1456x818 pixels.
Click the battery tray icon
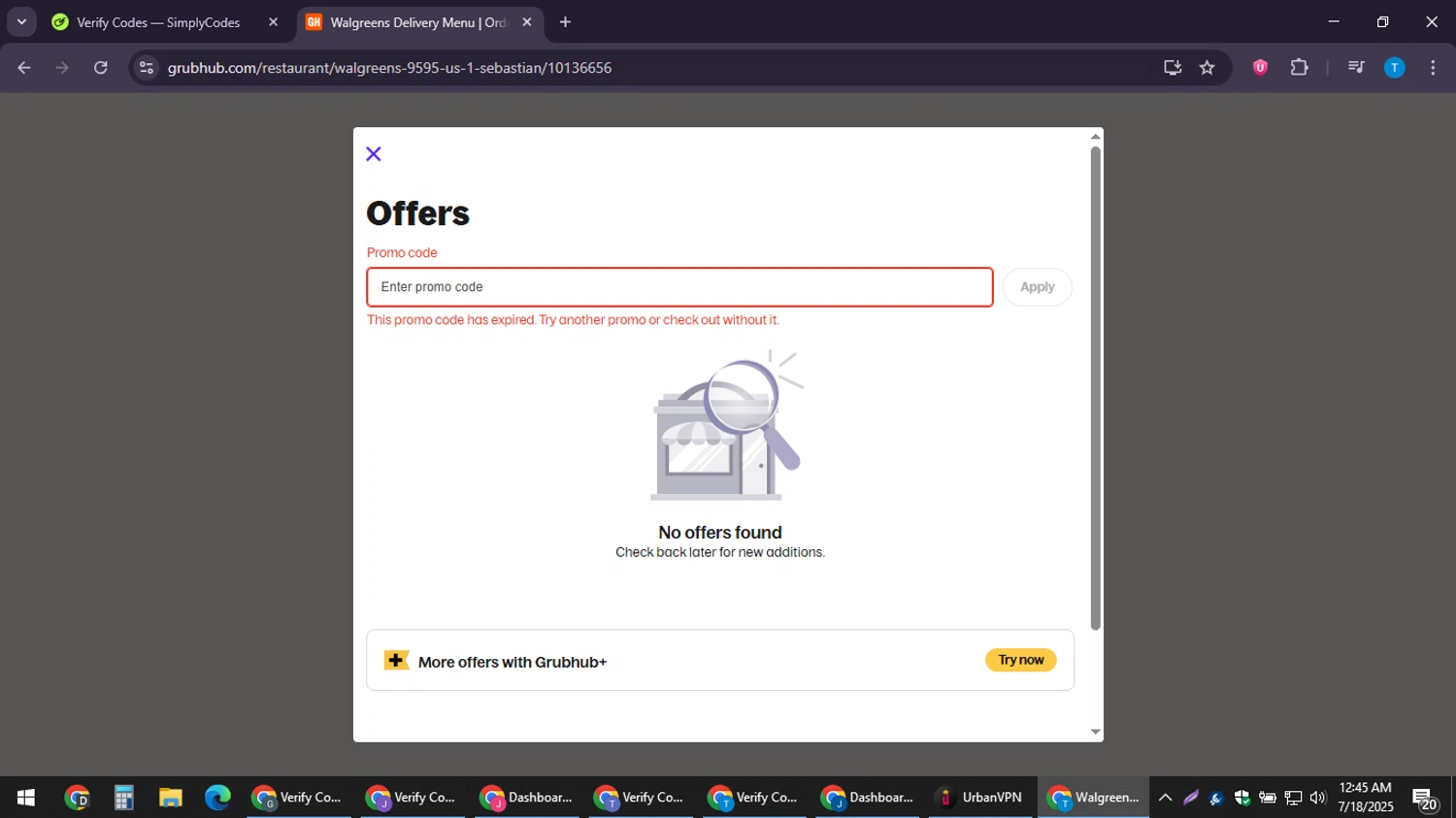[1268, 798]
